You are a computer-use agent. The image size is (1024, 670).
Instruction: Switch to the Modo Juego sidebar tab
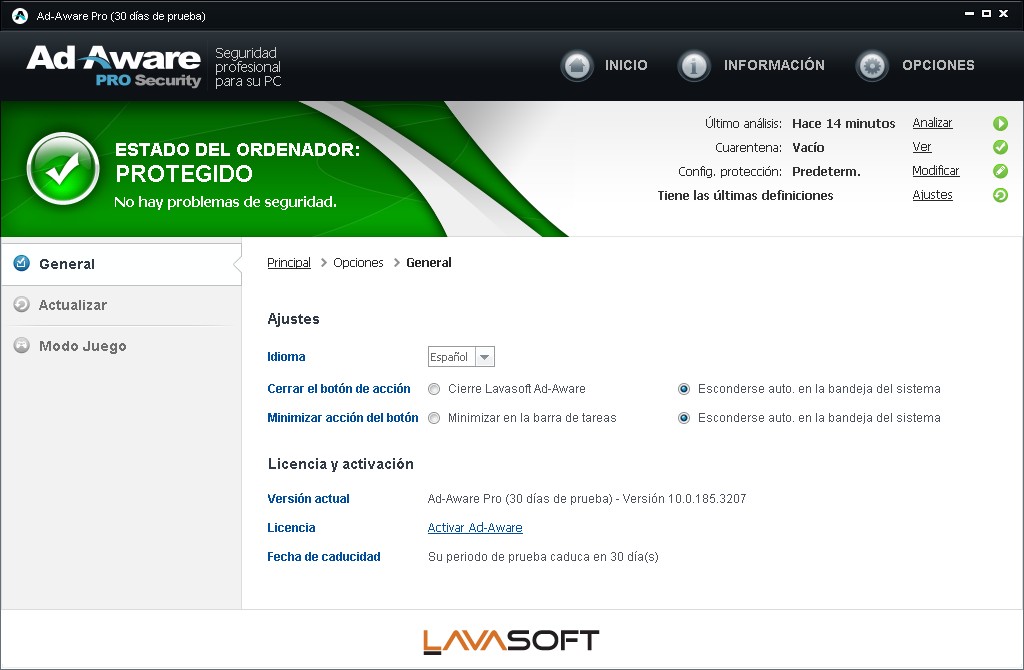[x=121, y=346]
